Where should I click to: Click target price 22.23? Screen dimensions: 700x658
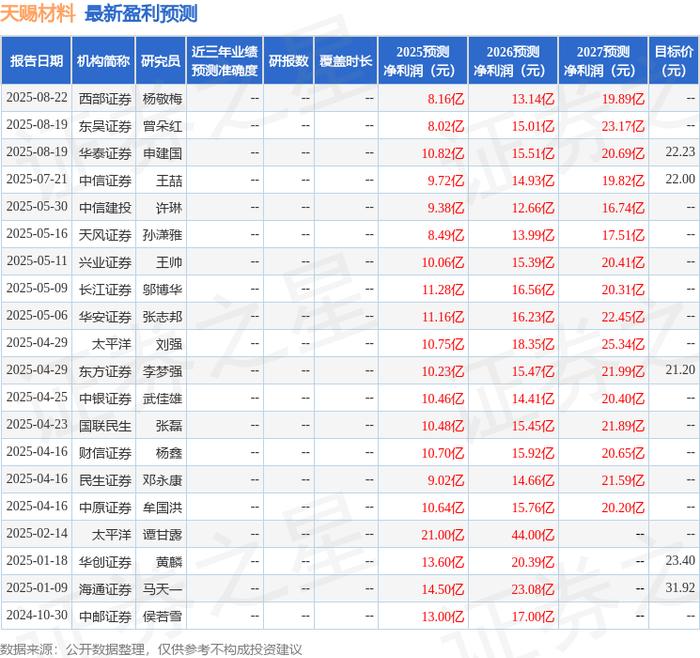pos(680,152)
